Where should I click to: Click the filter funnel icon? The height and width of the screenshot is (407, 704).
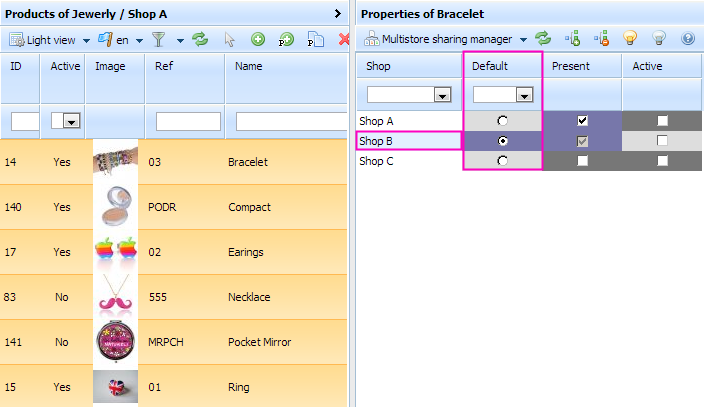coord(158,40)
